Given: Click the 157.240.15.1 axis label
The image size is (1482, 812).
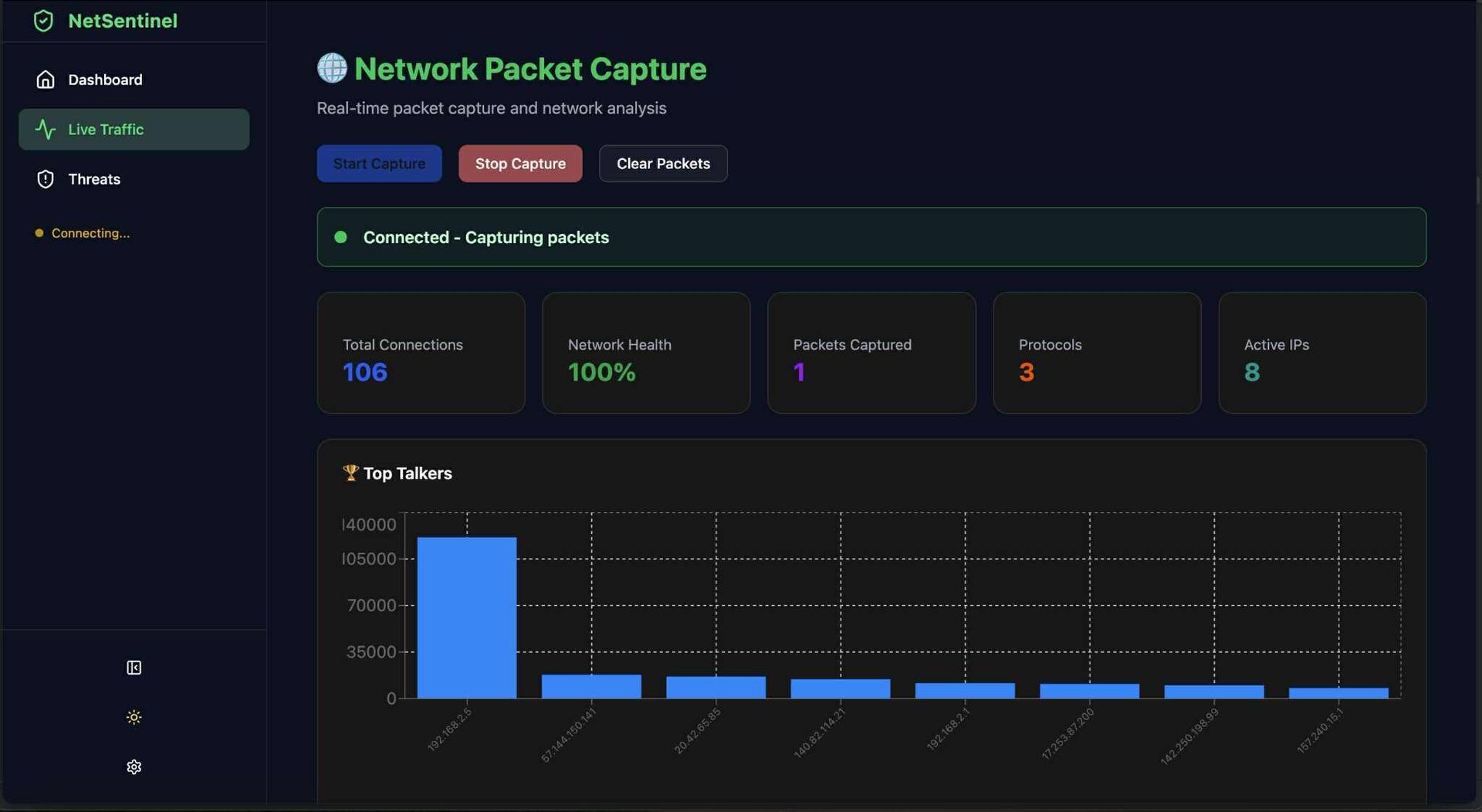Looking at the screenshot, I should coord(1321,730).
